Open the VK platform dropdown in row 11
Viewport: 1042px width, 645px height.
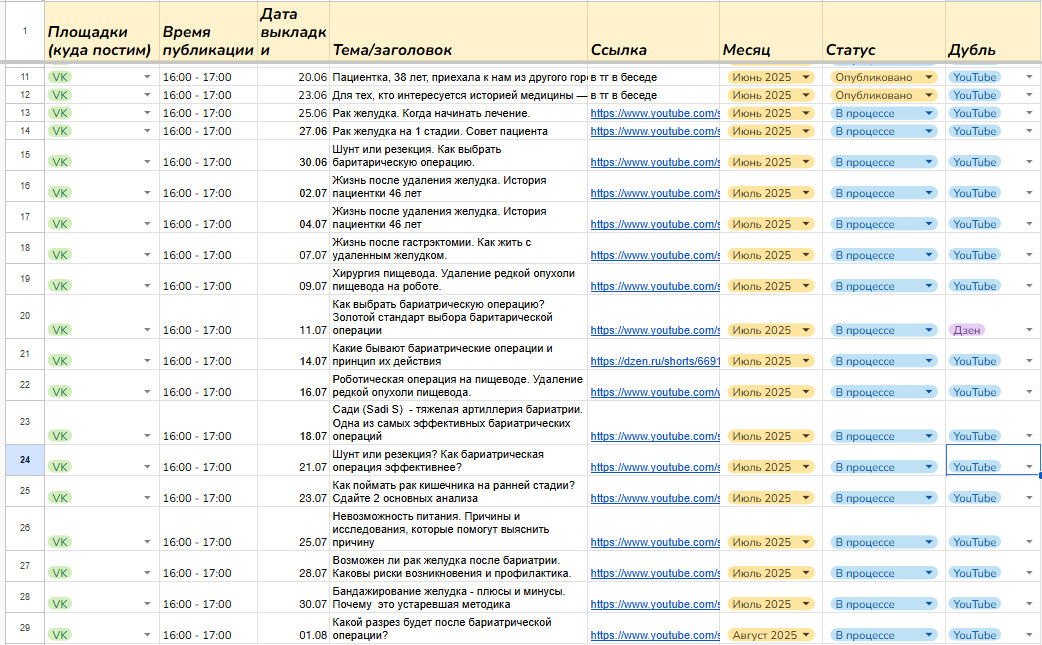coord(147,78)
